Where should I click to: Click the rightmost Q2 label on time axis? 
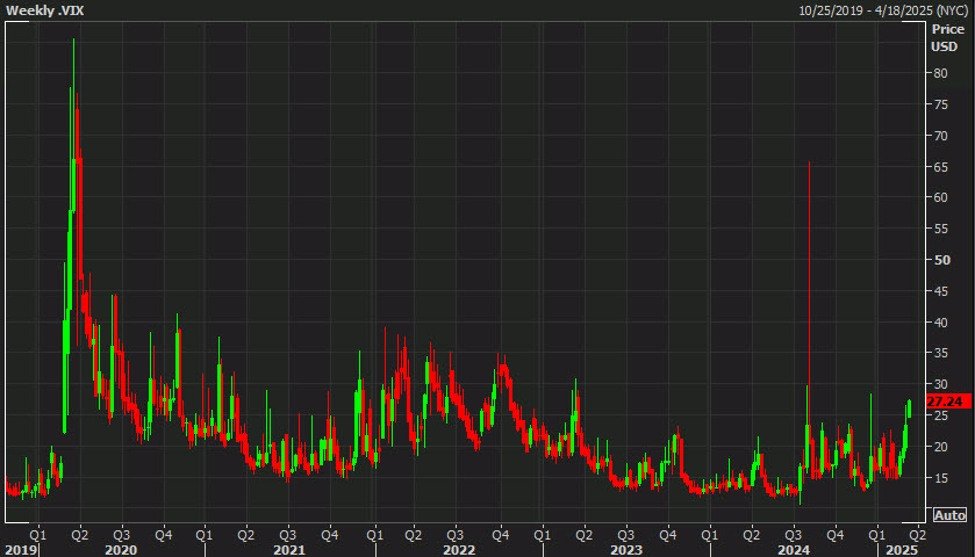tap(917, 534)
